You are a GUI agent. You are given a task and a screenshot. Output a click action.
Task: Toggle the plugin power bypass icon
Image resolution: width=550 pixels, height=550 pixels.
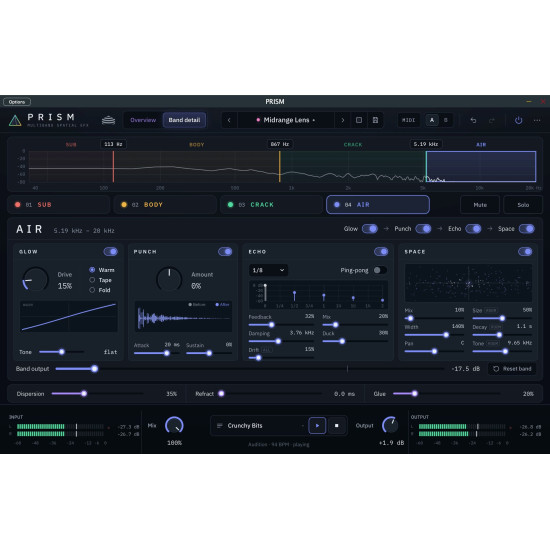518,120
